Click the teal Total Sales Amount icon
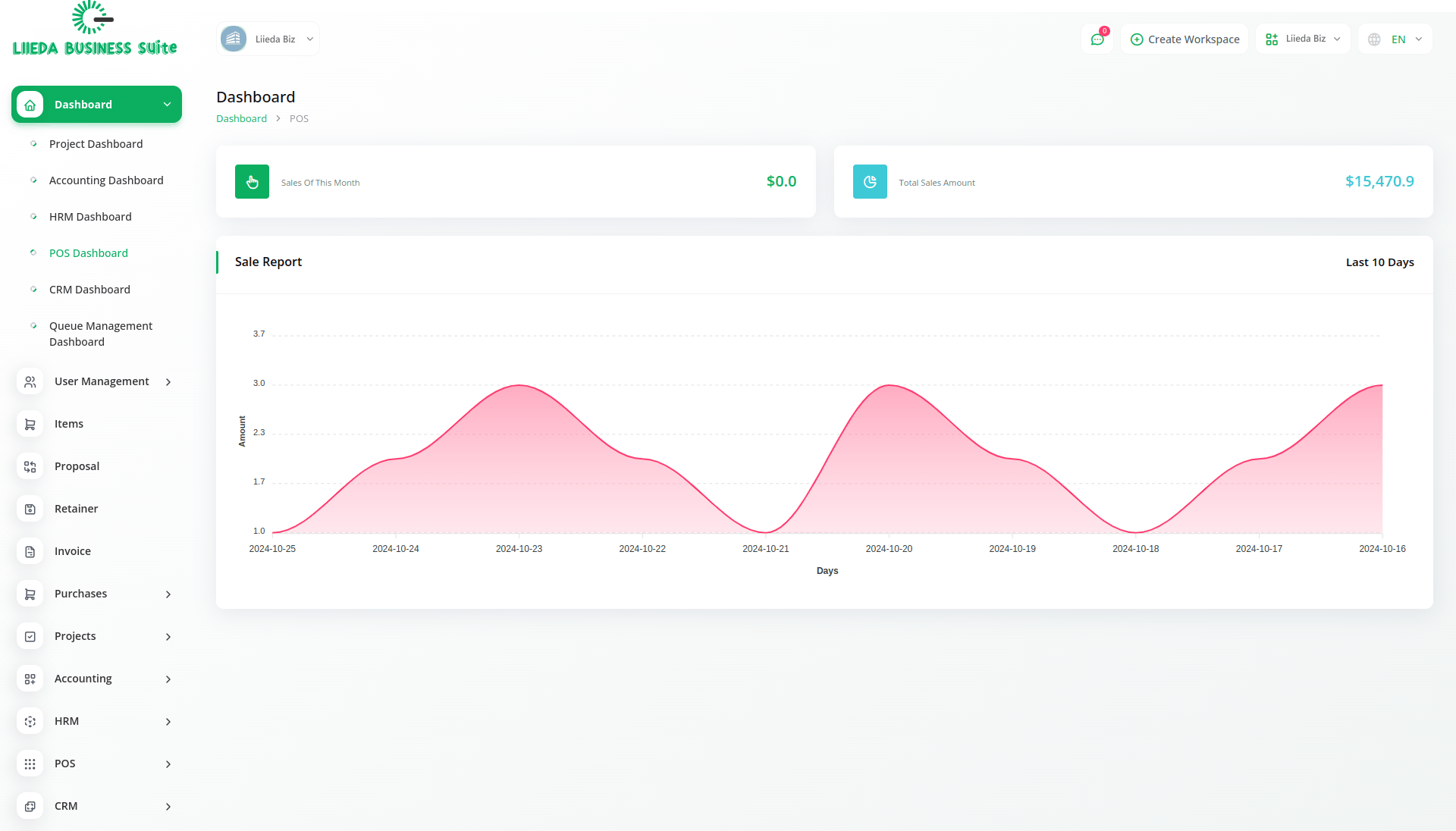Screen dimensions: 1456x831 click(870, 182)
